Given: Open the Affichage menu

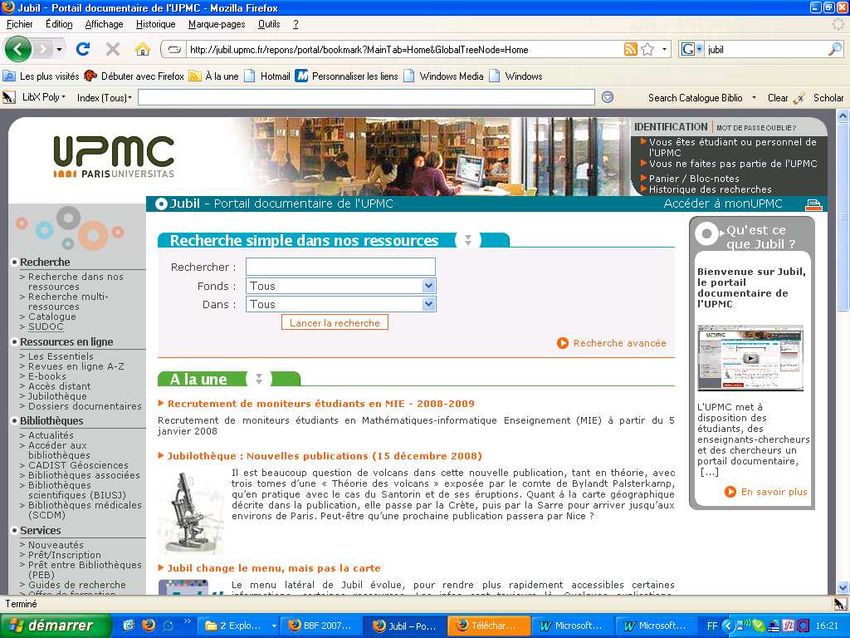Looking at the screenshot, I should pos(104,24).
